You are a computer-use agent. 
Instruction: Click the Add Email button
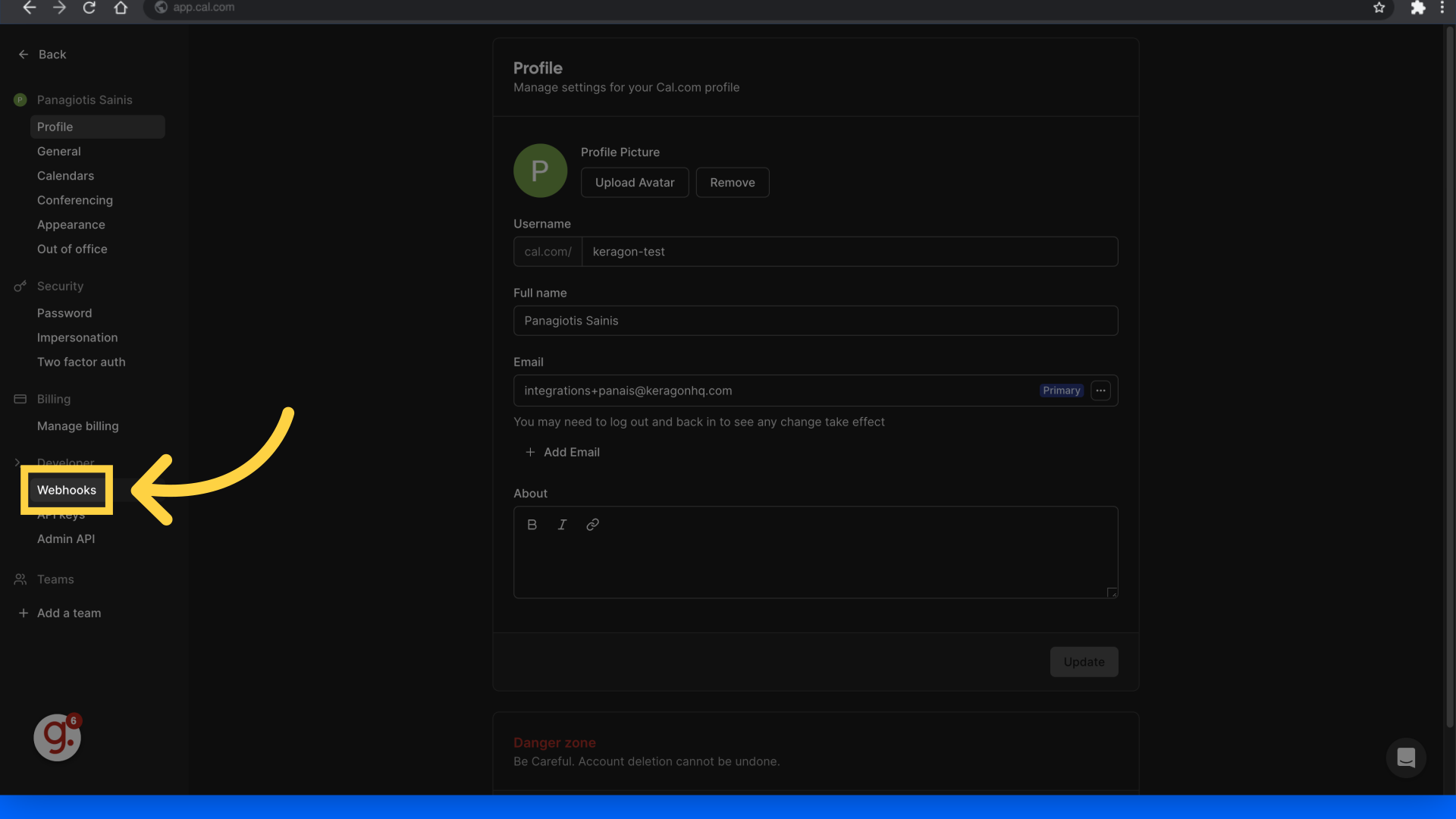(x=563, y=452)
